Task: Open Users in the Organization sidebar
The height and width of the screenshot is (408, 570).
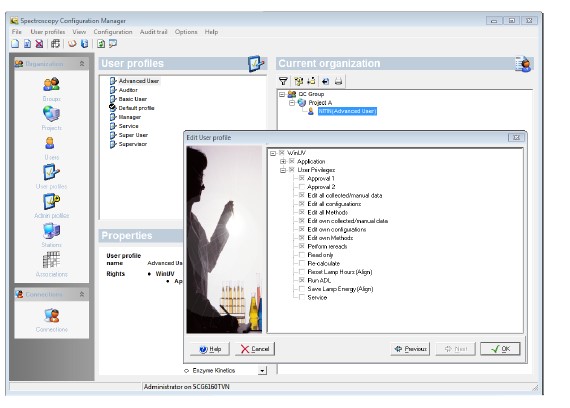Action: [x=51, y=148]
